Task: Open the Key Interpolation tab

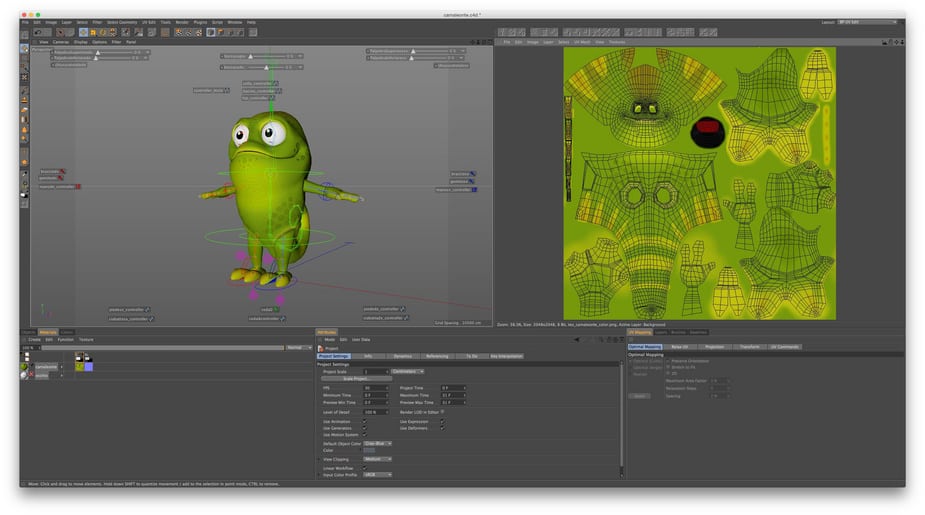Action: click(507, 356)
